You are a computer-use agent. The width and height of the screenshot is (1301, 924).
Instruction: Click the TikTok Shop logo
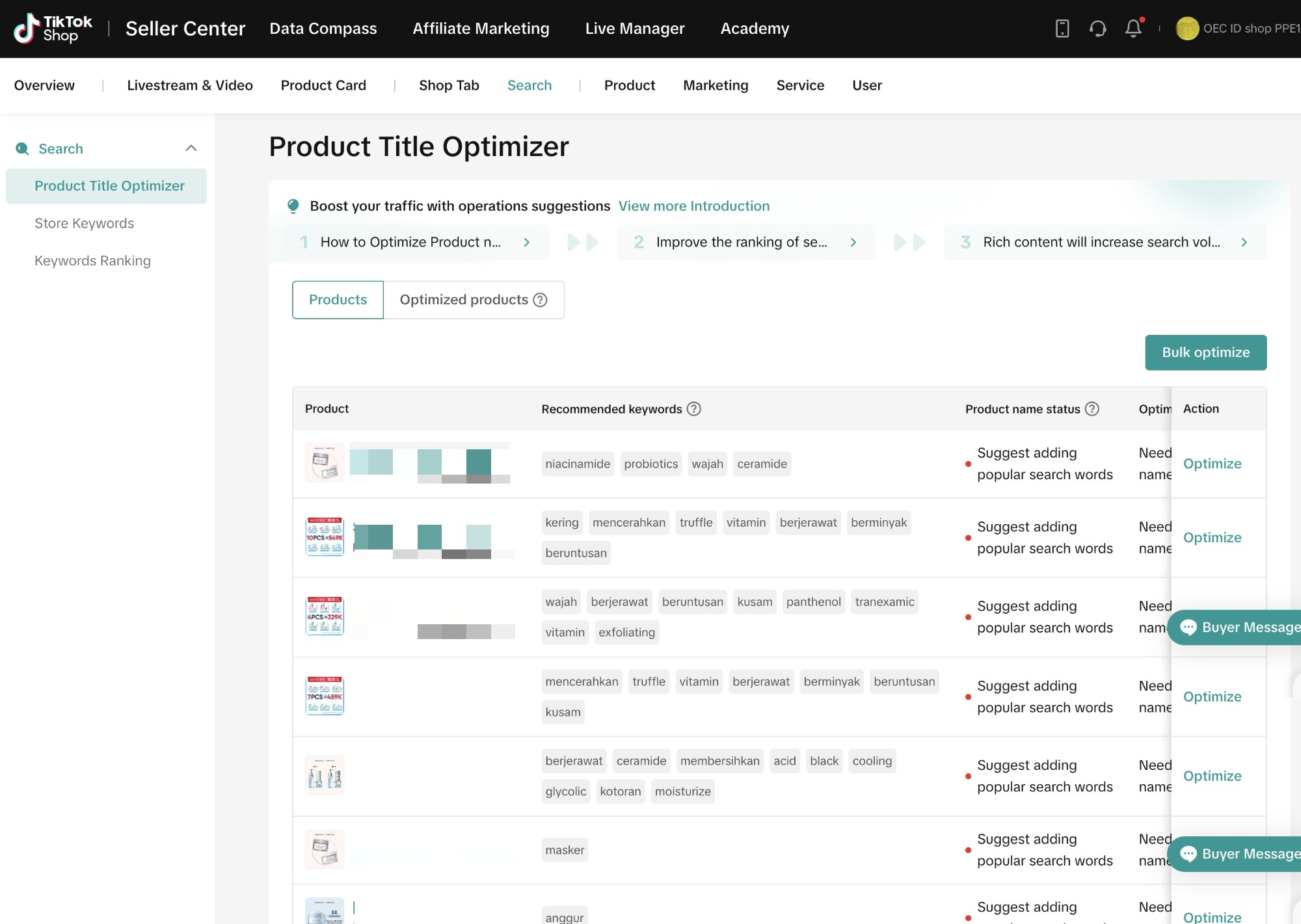click(53, 29)
